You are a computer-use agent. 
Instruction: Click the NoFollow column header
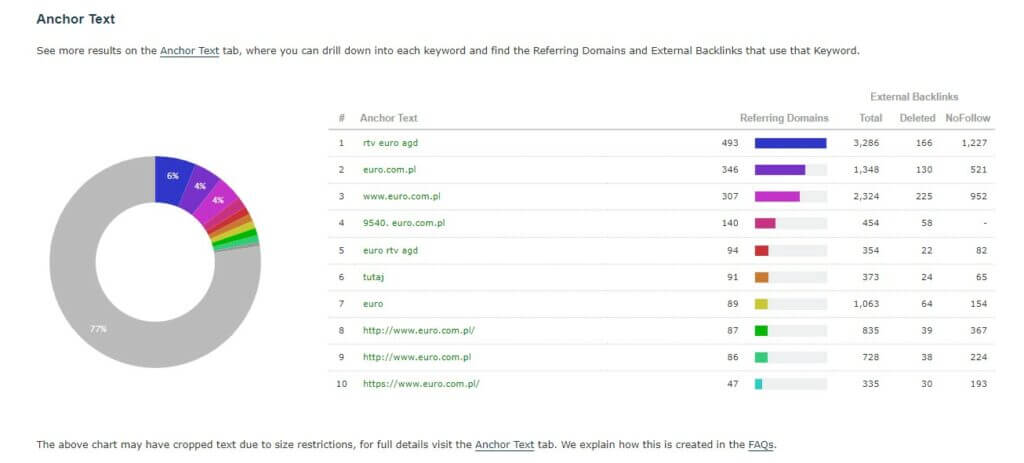pos(967,118)
